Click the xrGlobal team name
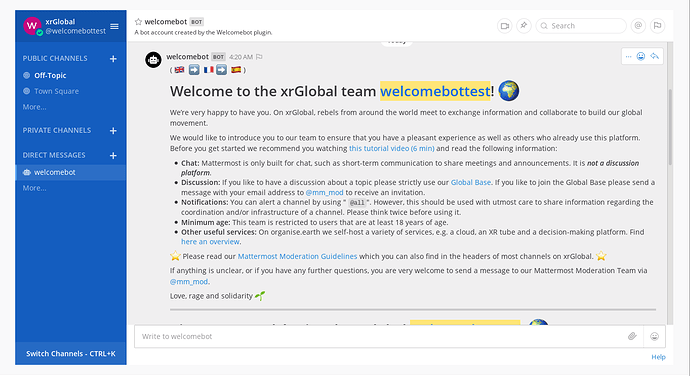Screen dimensions: 690x376 click(60, 22)
